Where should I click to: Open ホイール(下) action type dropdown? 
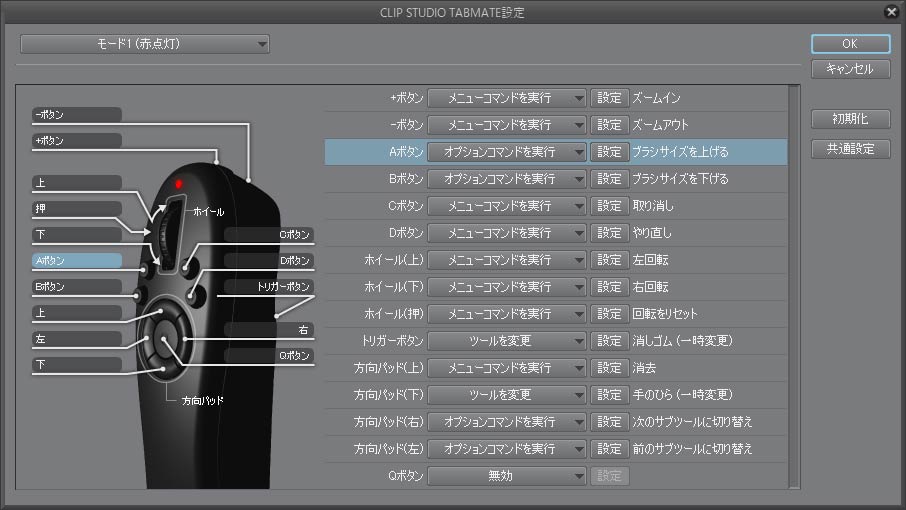pyautogui.click(x=507, y=287)
